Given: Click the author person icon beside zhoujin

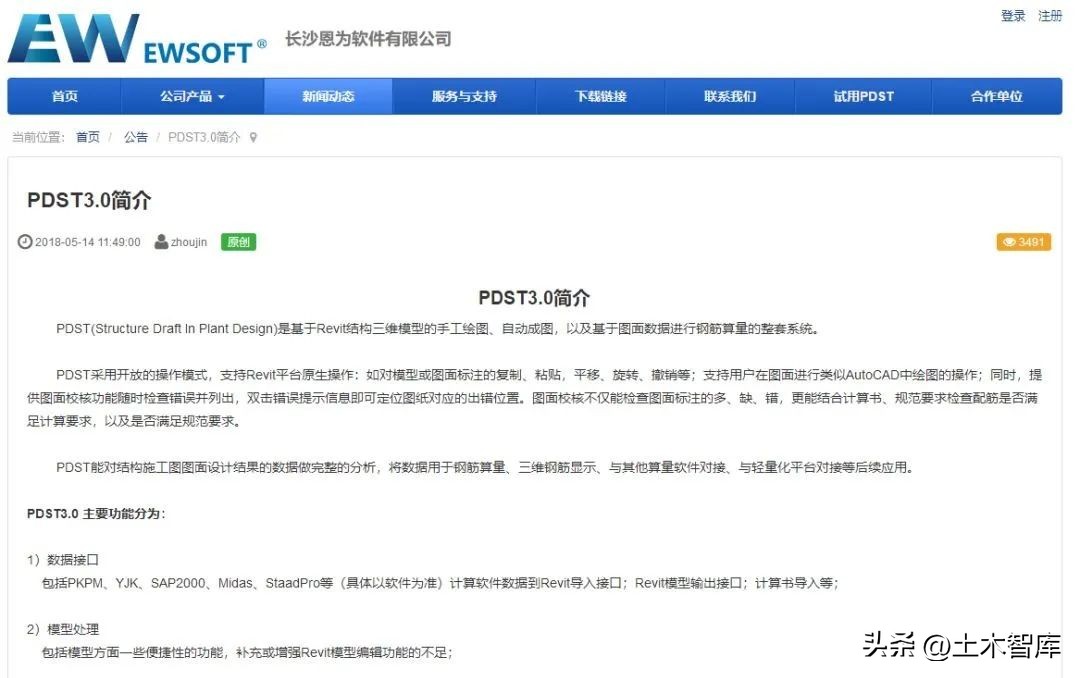Looking at the screenshot, I should 161,241.
